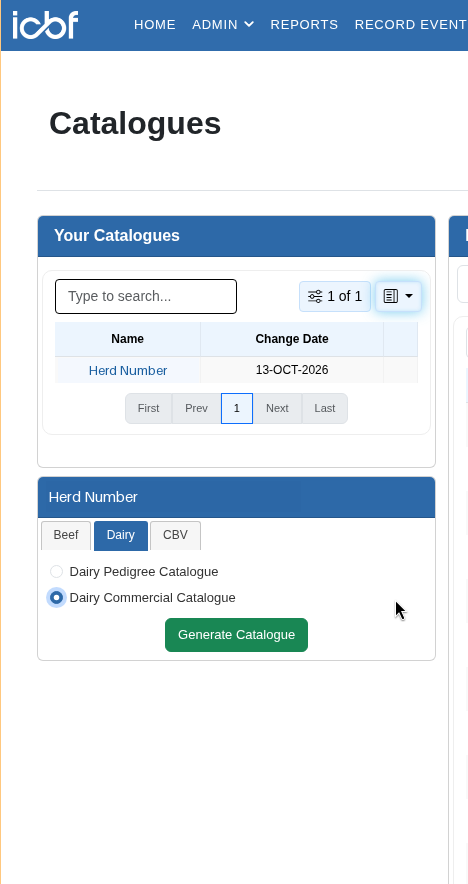Viewport: 468px width, 884px height.
Task: Open the RECORD EVENT menu item
Action: coord(411,25)
